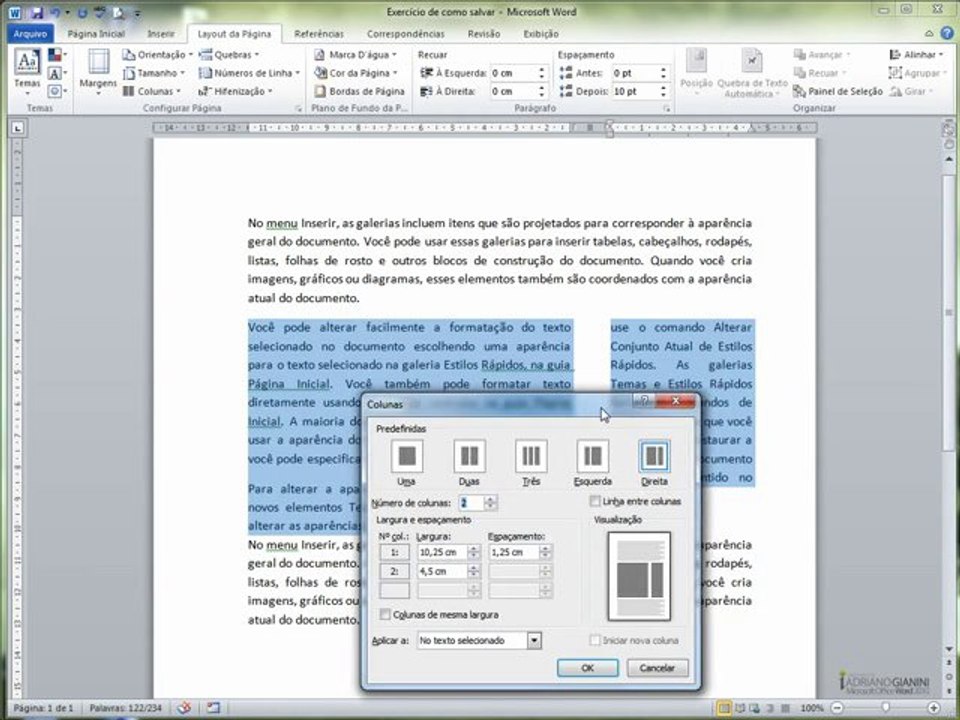Check Colunas de mesma largura
Screen dimensions: 960x720
click(x=385, y=614)
